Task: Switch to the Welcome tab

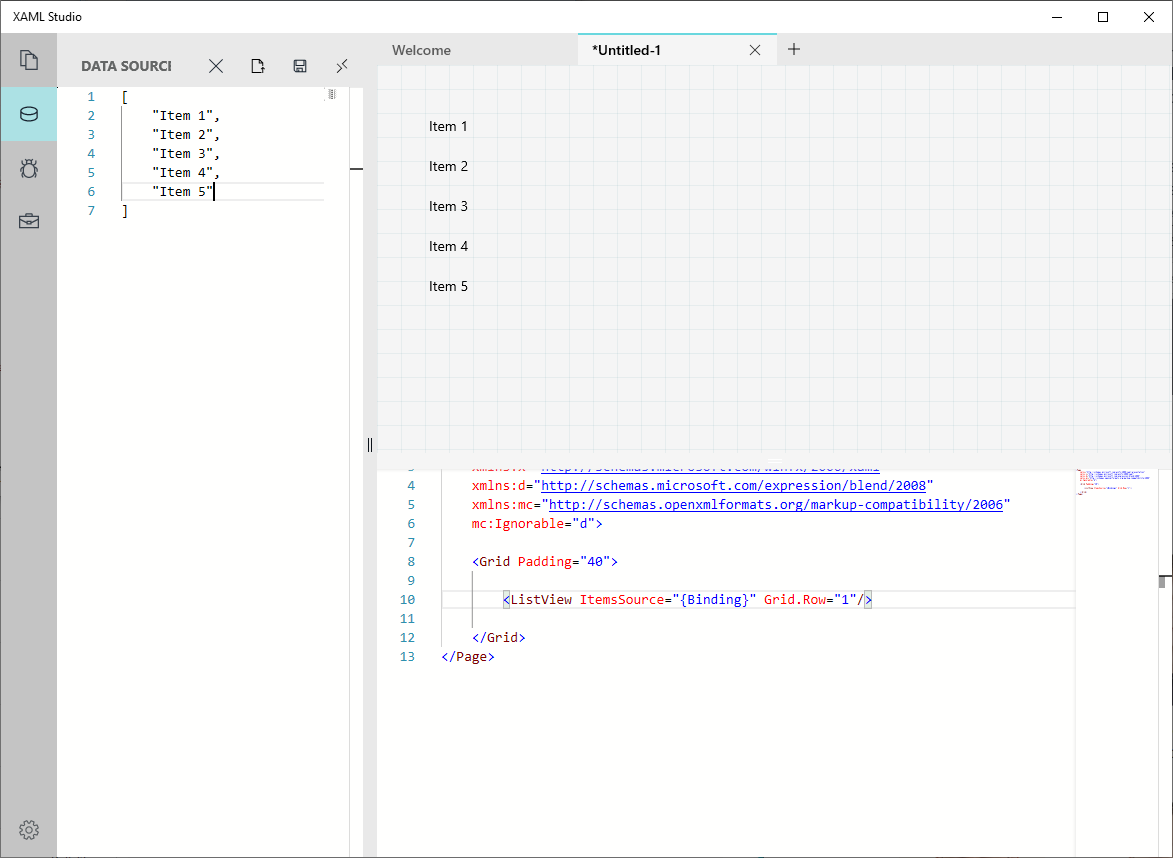Action: pyautogui.click(x=421, y=50)
